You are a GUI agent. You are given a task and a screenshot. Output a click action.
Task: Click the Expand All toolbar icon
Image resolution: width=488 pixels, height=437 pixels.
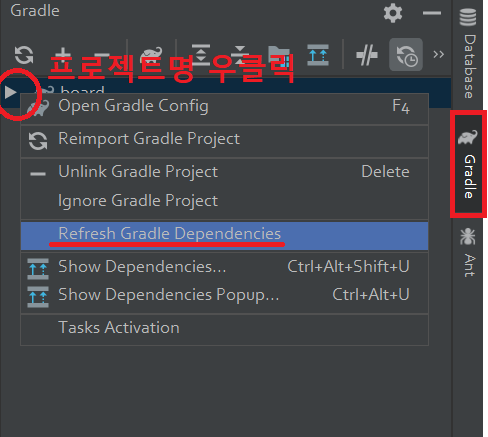pyautogui.click(x=201, y=55)
